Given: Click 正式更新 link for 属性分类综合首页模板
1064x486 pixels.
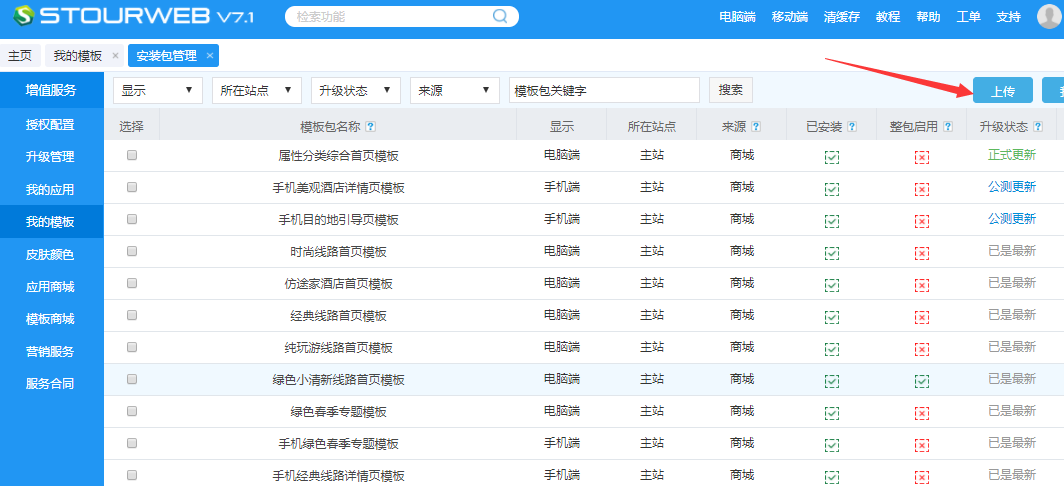Looking at the screenshot, I should coord(1012,155).
